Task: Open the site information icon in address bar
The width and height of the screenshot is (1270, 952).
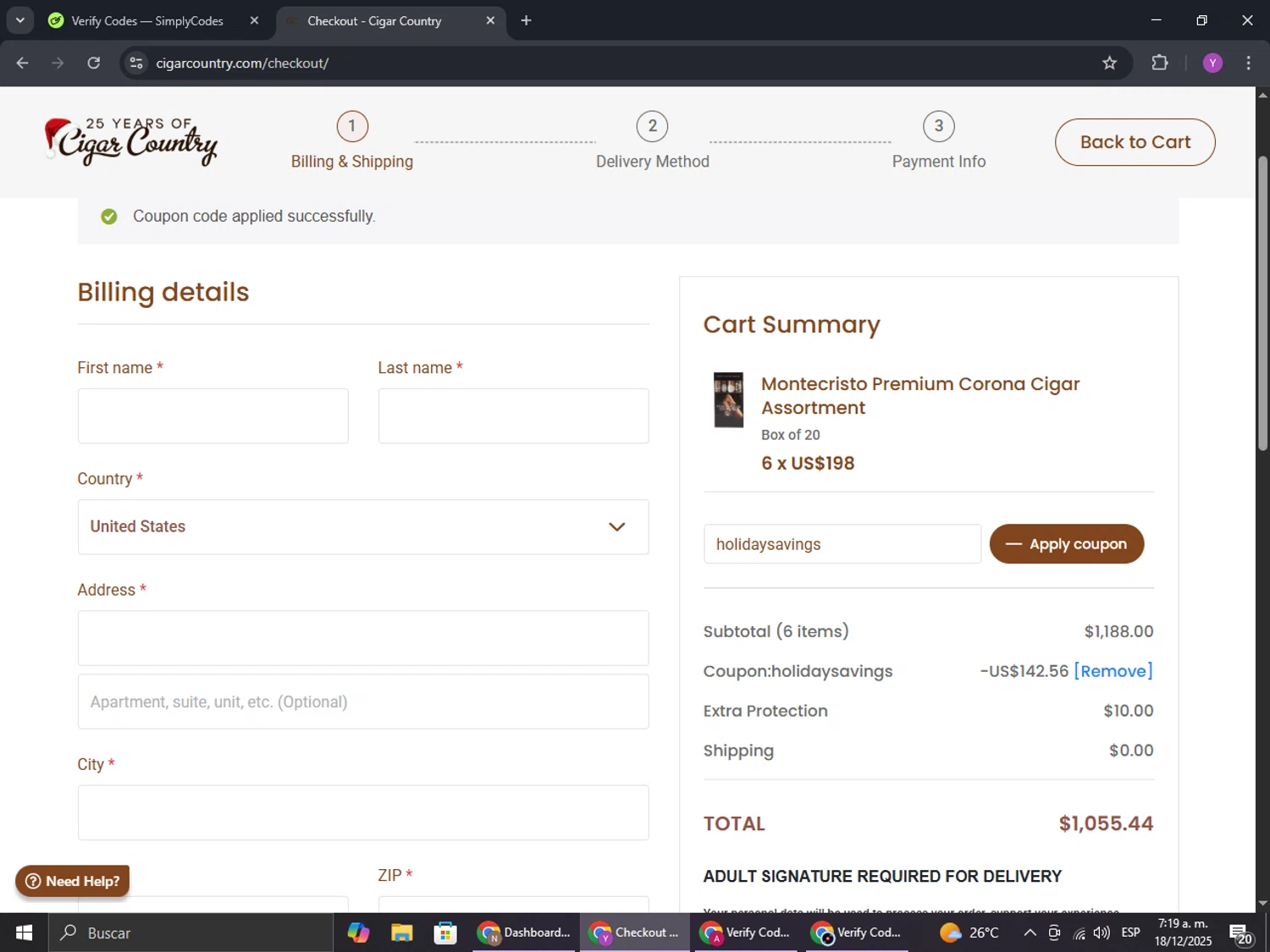Action: pos(136,63)
